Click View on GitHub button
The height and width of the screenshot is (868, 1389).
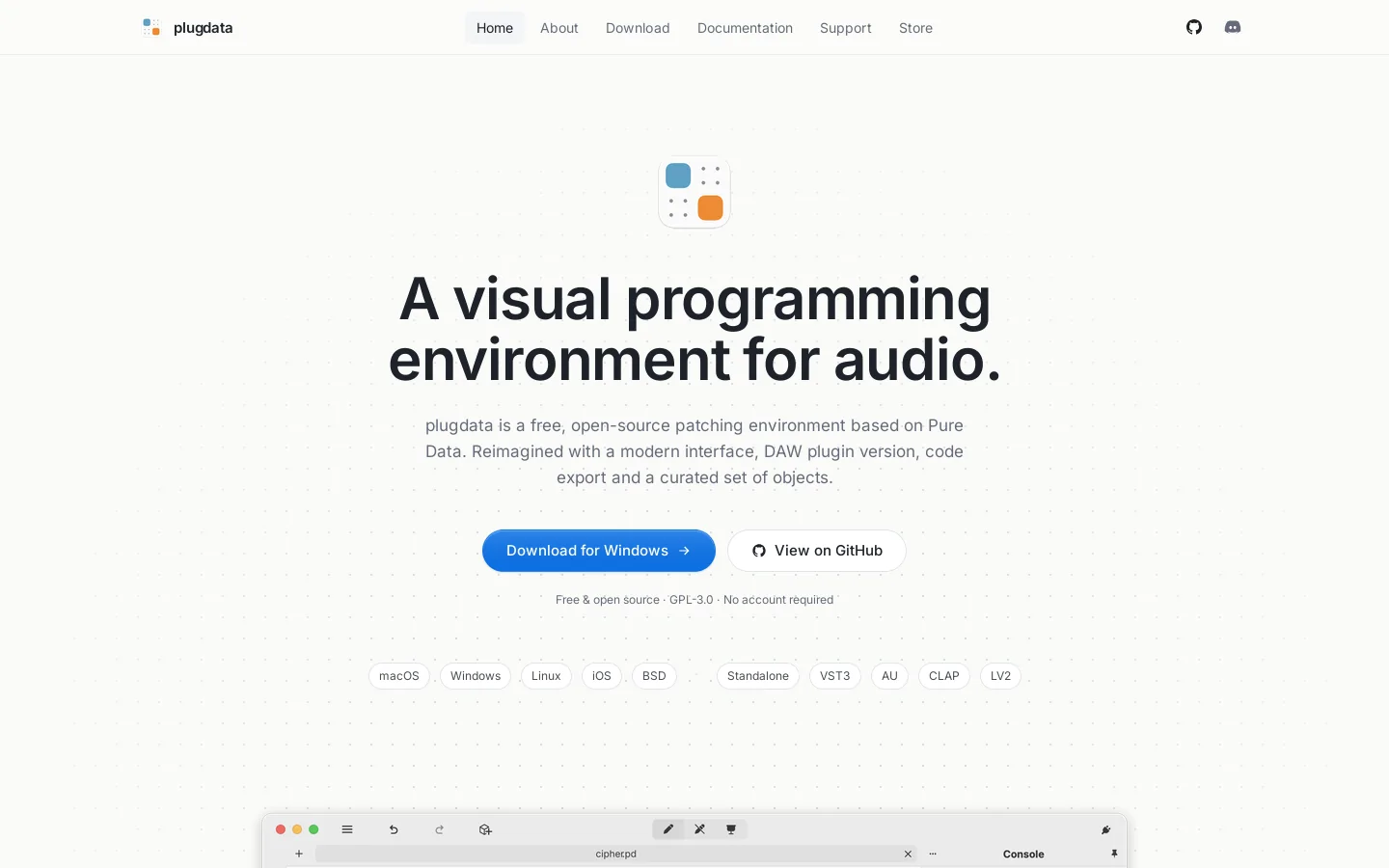click(817, 551)
